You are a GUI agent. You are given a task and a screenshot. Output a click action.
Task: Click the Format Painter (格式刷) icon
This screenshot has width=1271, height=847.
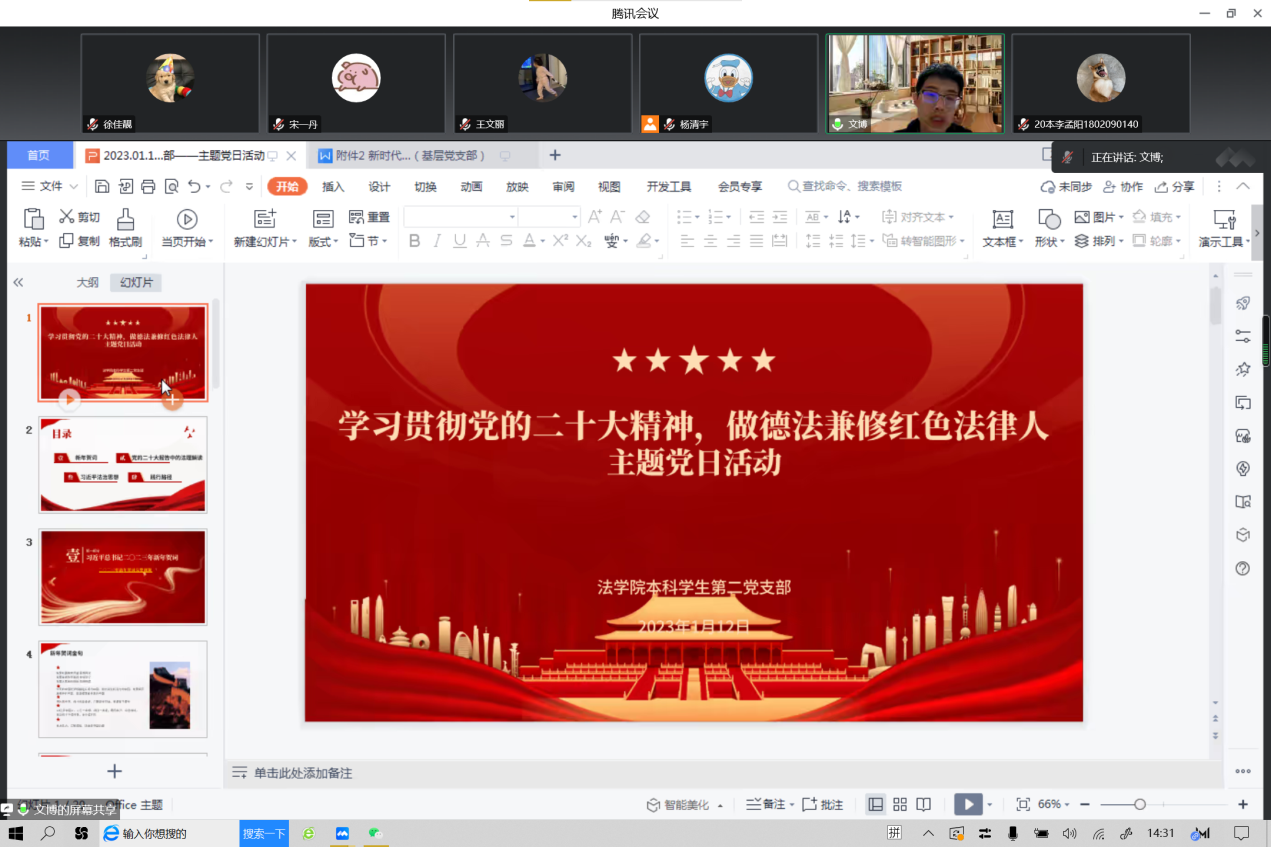click(125, 219)
